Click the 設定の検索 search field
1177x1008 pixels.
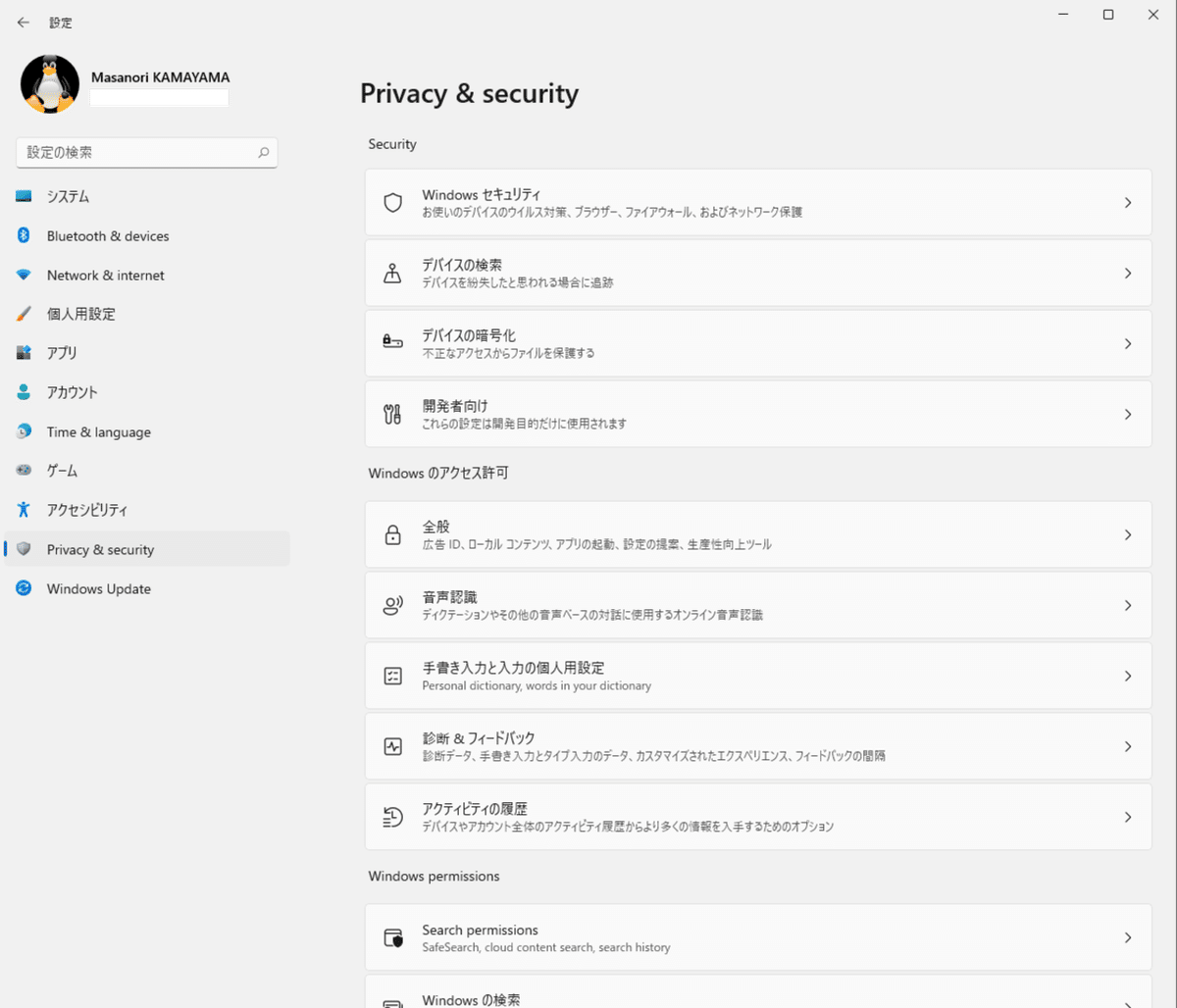[x=137, y=153]
